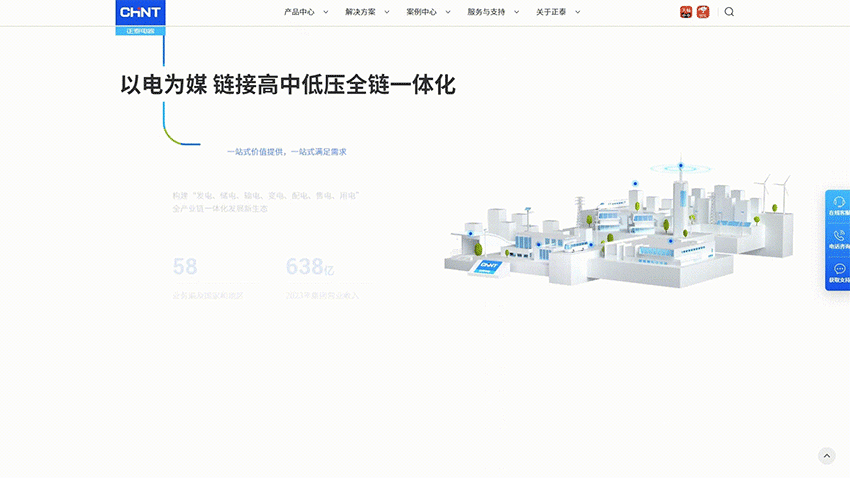Open the JD store red icon
The image size is (850, 478).
(703, 12)
